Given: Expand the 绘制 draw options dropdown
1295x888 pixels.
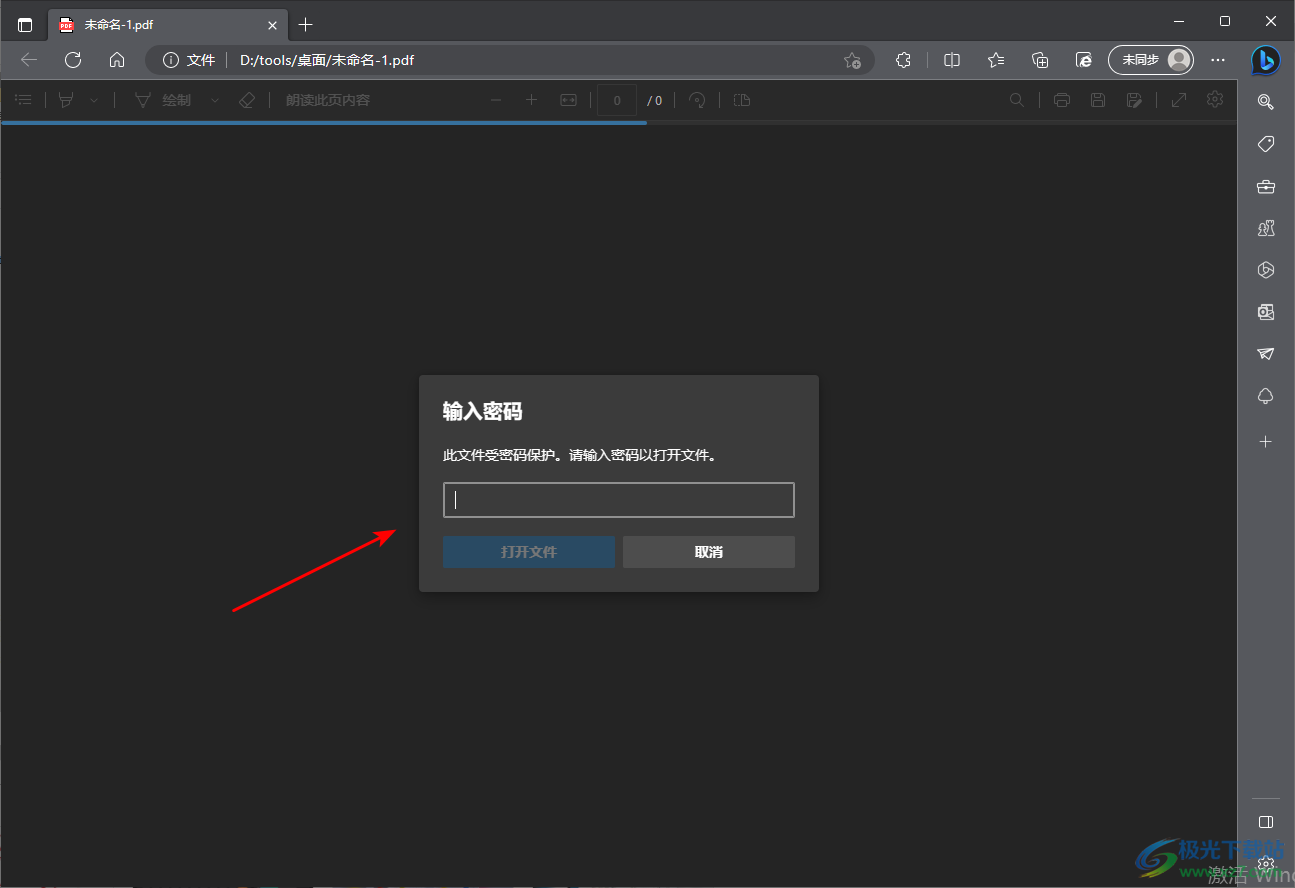Looking at the screenshot, I should (215, 100).
